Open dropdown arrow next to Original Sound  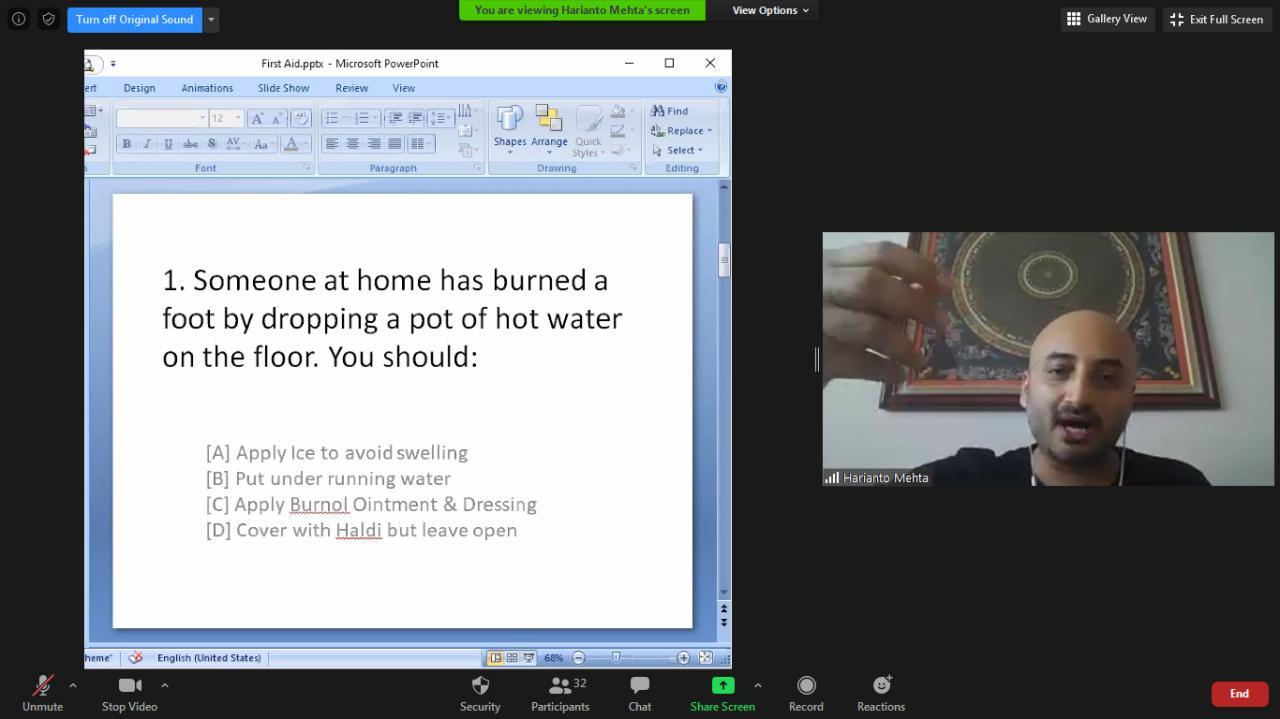[211, 19]
